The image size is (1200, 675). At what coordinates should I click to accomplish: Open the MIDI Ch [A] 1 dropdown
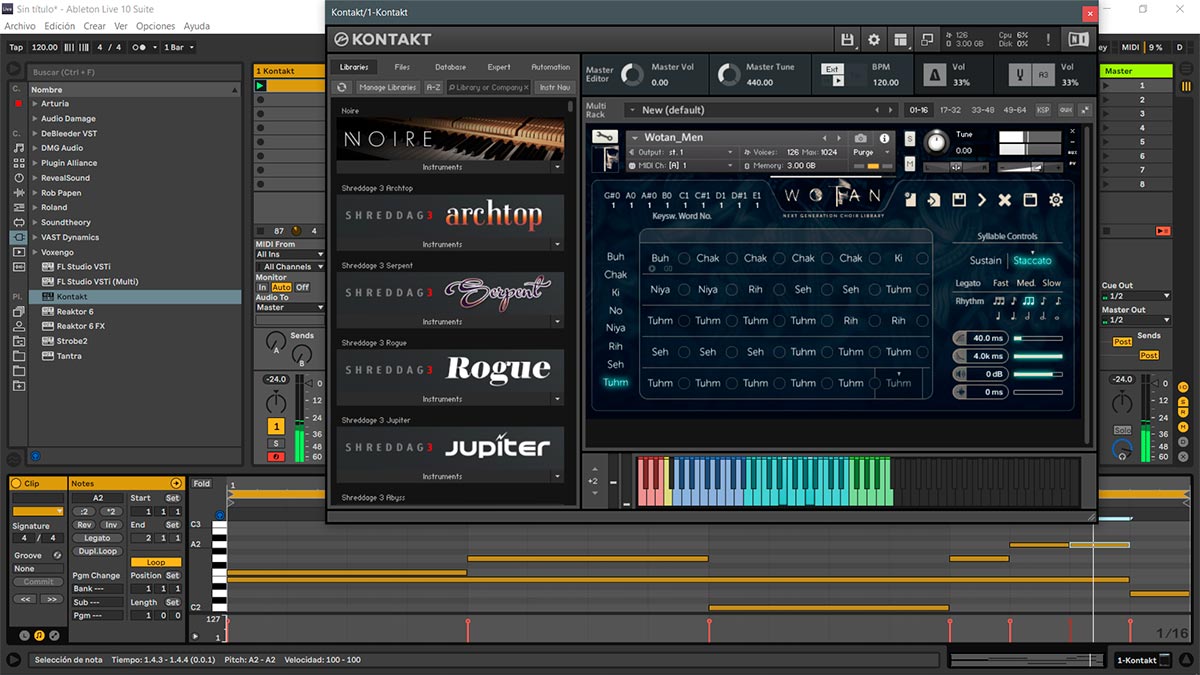point(681,165)
